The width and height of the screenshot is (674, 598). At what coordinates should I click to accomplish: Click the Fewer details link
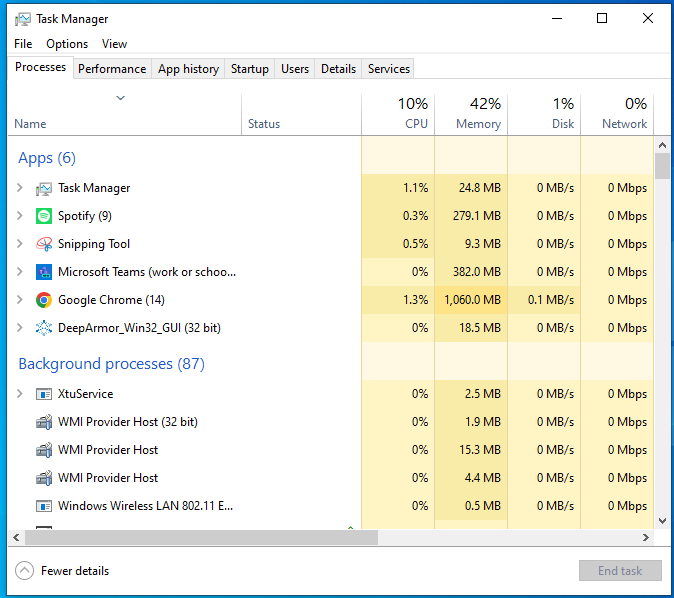[75, 571]
